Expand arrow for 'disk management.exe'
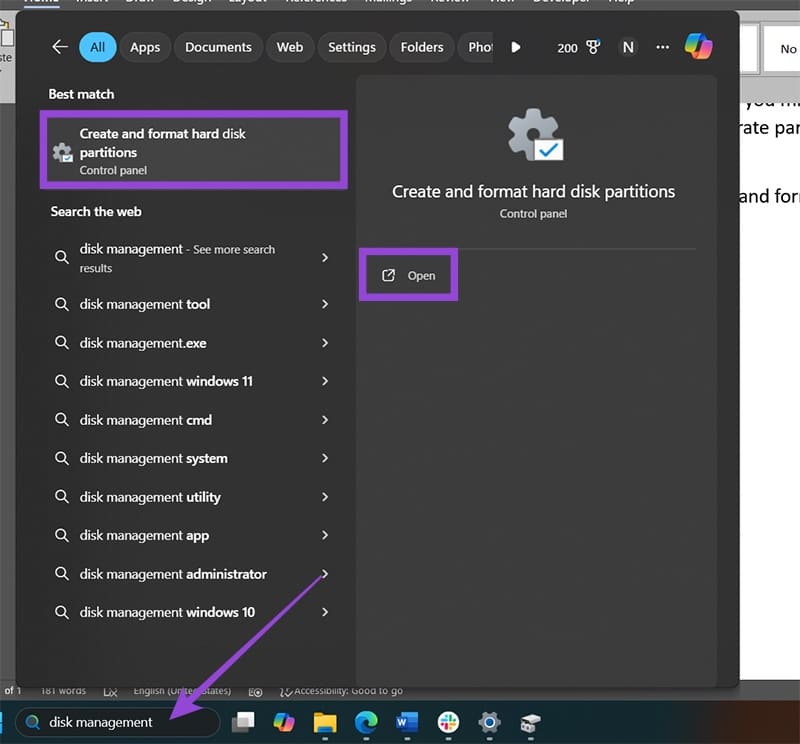800x744 pixels. [325, 343]
